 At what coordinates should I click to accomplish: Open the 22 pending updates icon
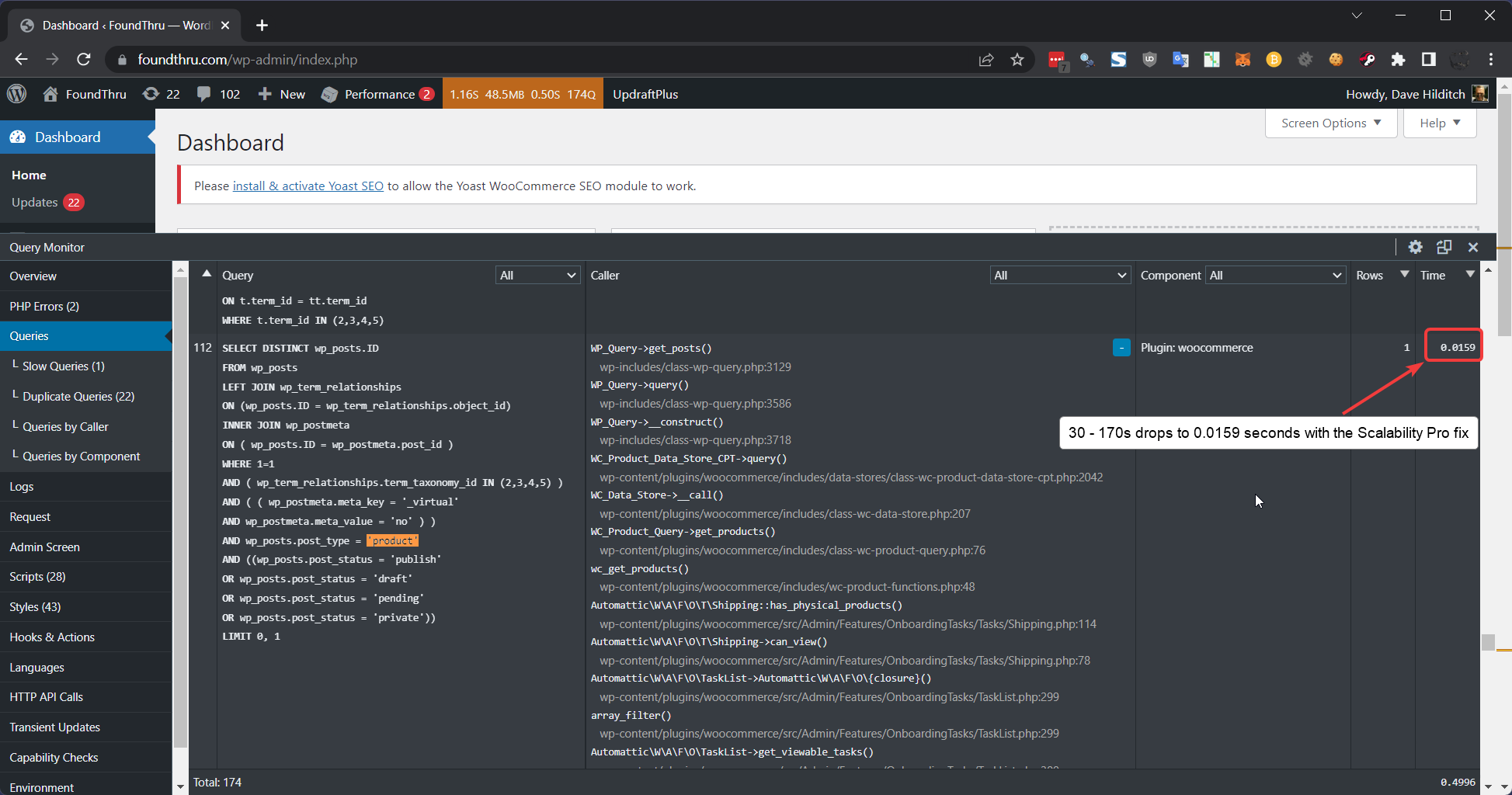click(x=161, y=94)
